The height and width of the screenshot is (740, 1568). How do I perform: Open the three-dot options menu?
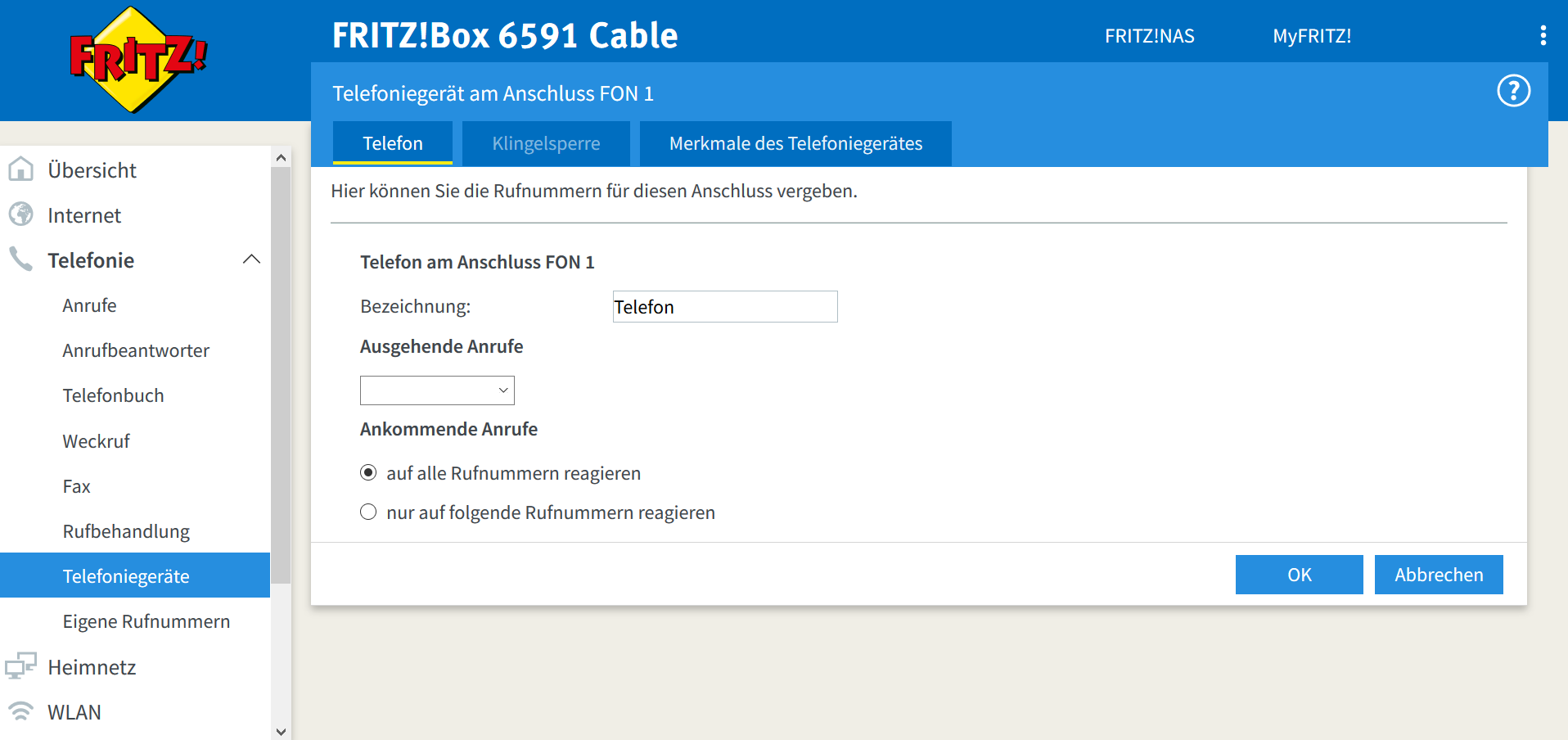point(1543,35)
